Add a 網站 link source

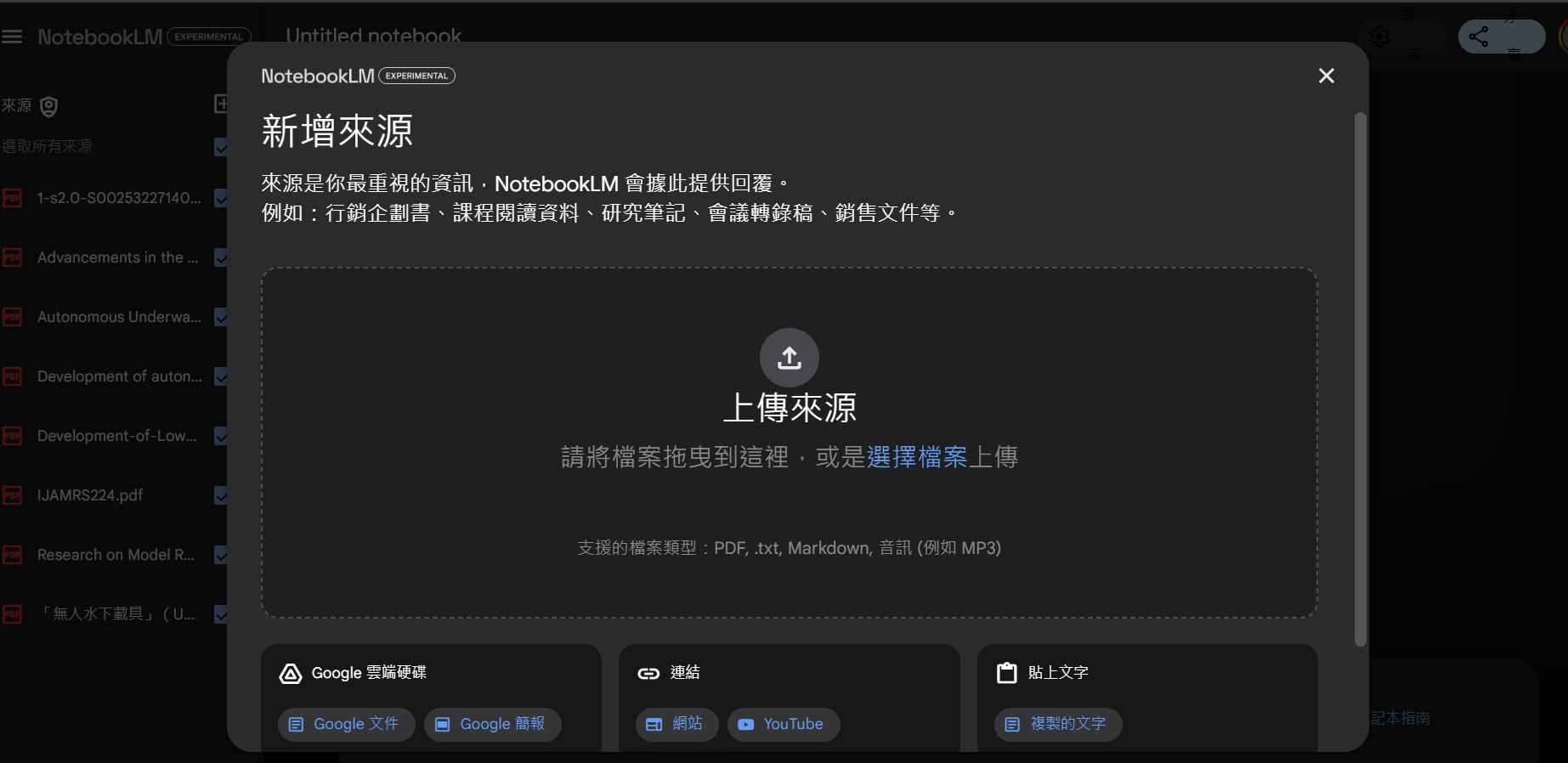point(677,724)
